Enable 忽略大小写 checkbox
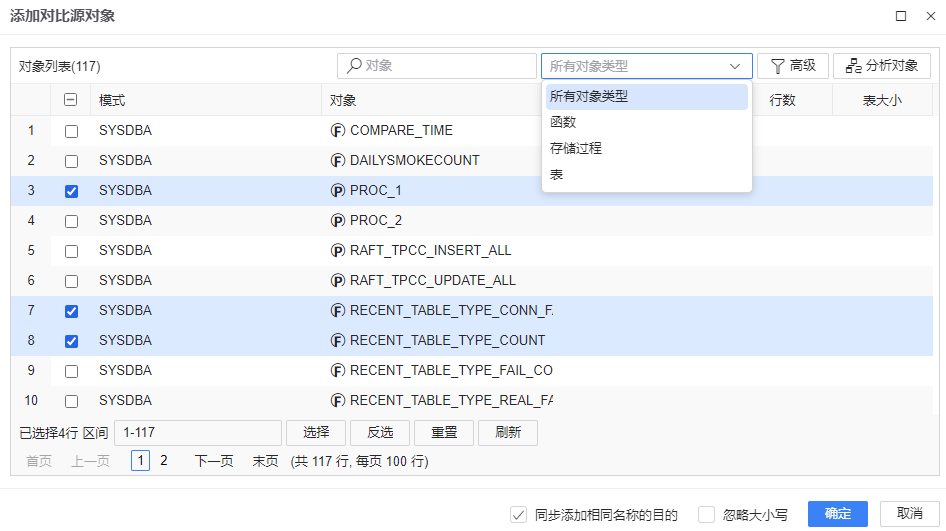The image size is (946, 531). [x=706, y=515]
